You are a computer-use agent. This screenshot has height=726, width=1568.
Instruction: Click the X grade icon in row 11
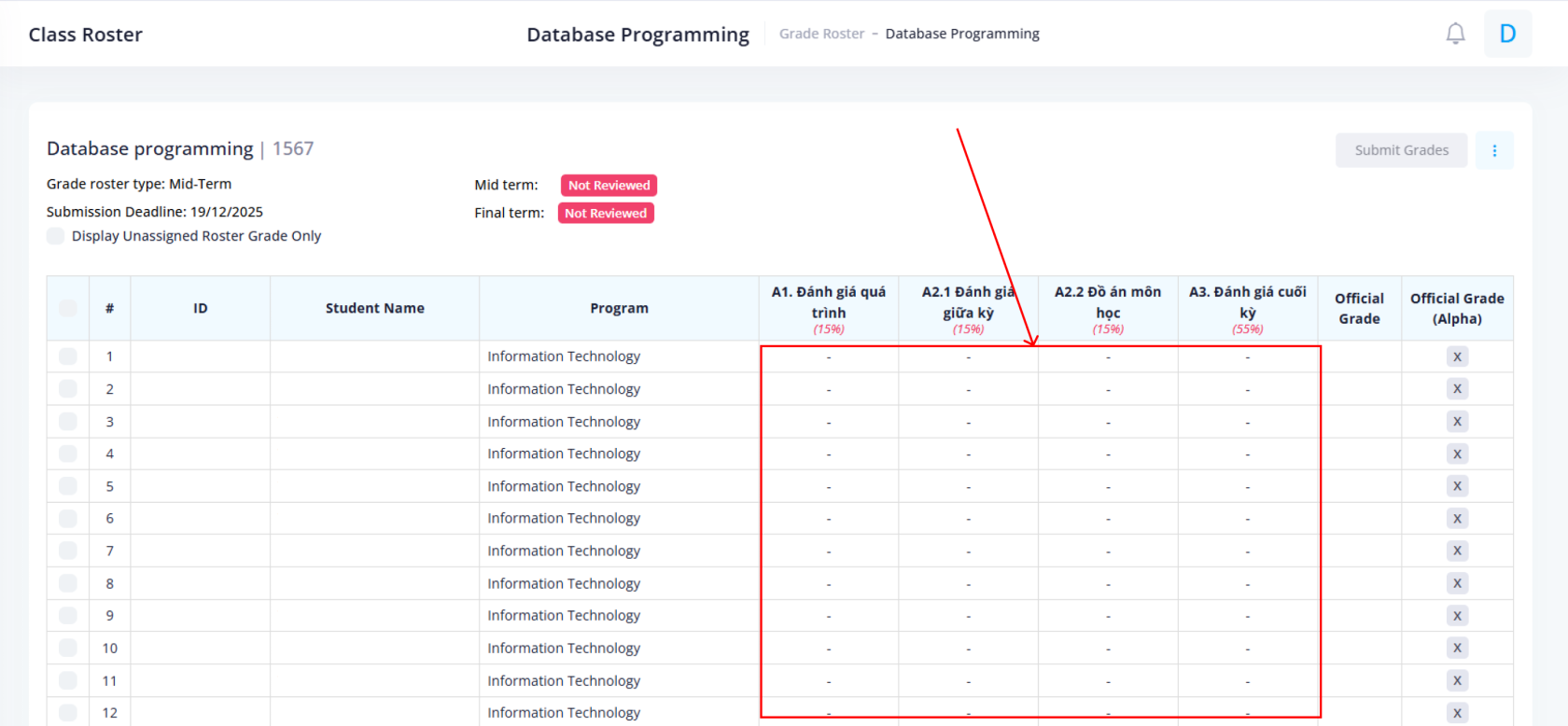(1456, 680)
